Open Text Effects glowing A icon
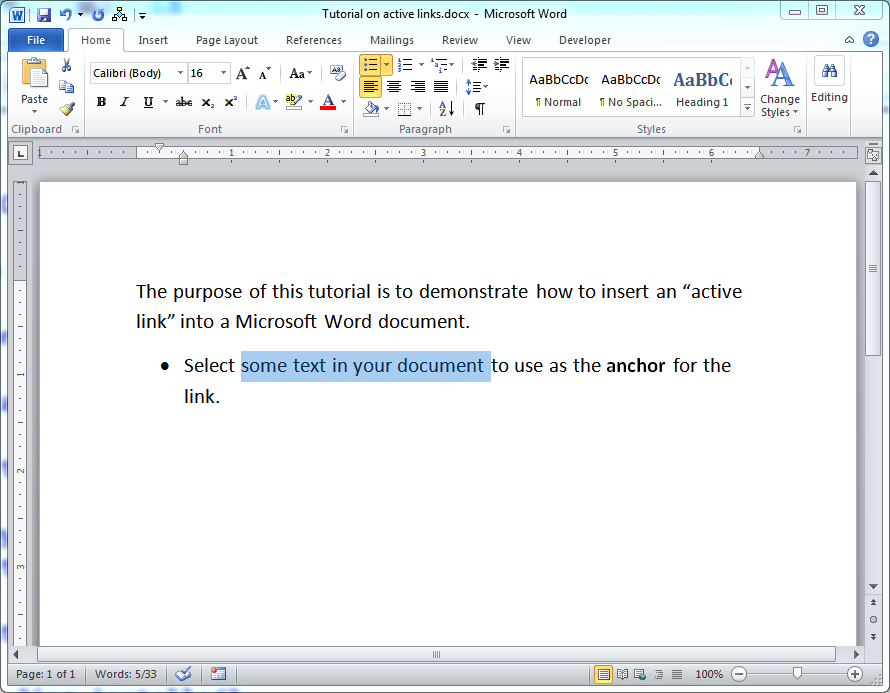The image size is (890, 693). 263,102
